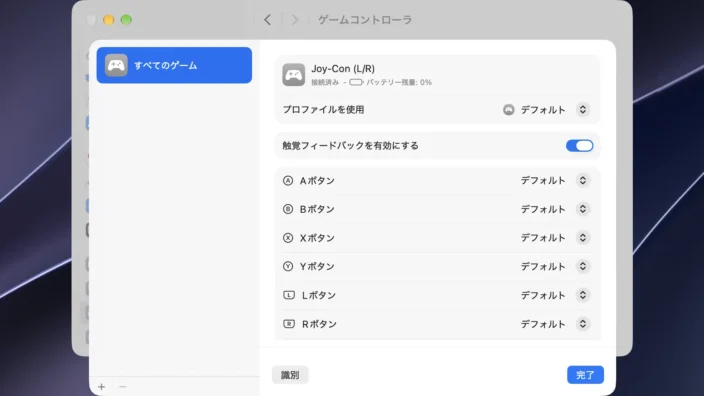Click the Joy-Con (L/R) controller icon

point(294,75)
